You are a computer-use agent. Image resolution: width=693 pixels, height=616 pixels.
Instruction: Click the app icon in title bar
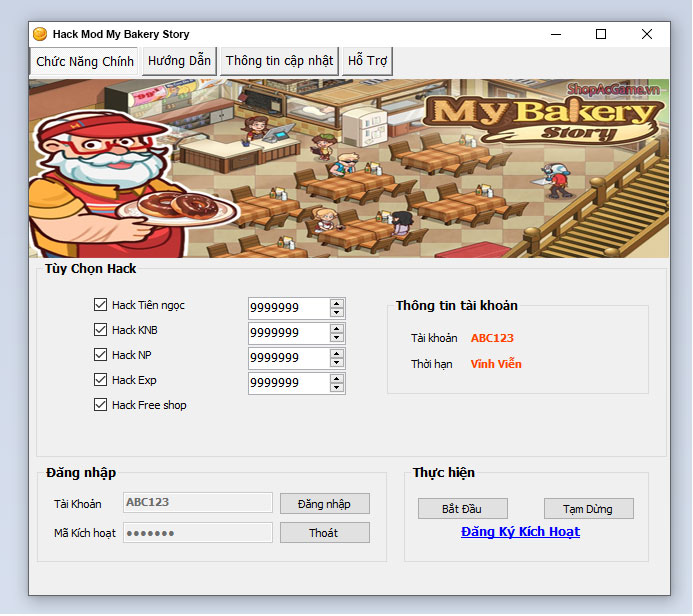point(40,34)
